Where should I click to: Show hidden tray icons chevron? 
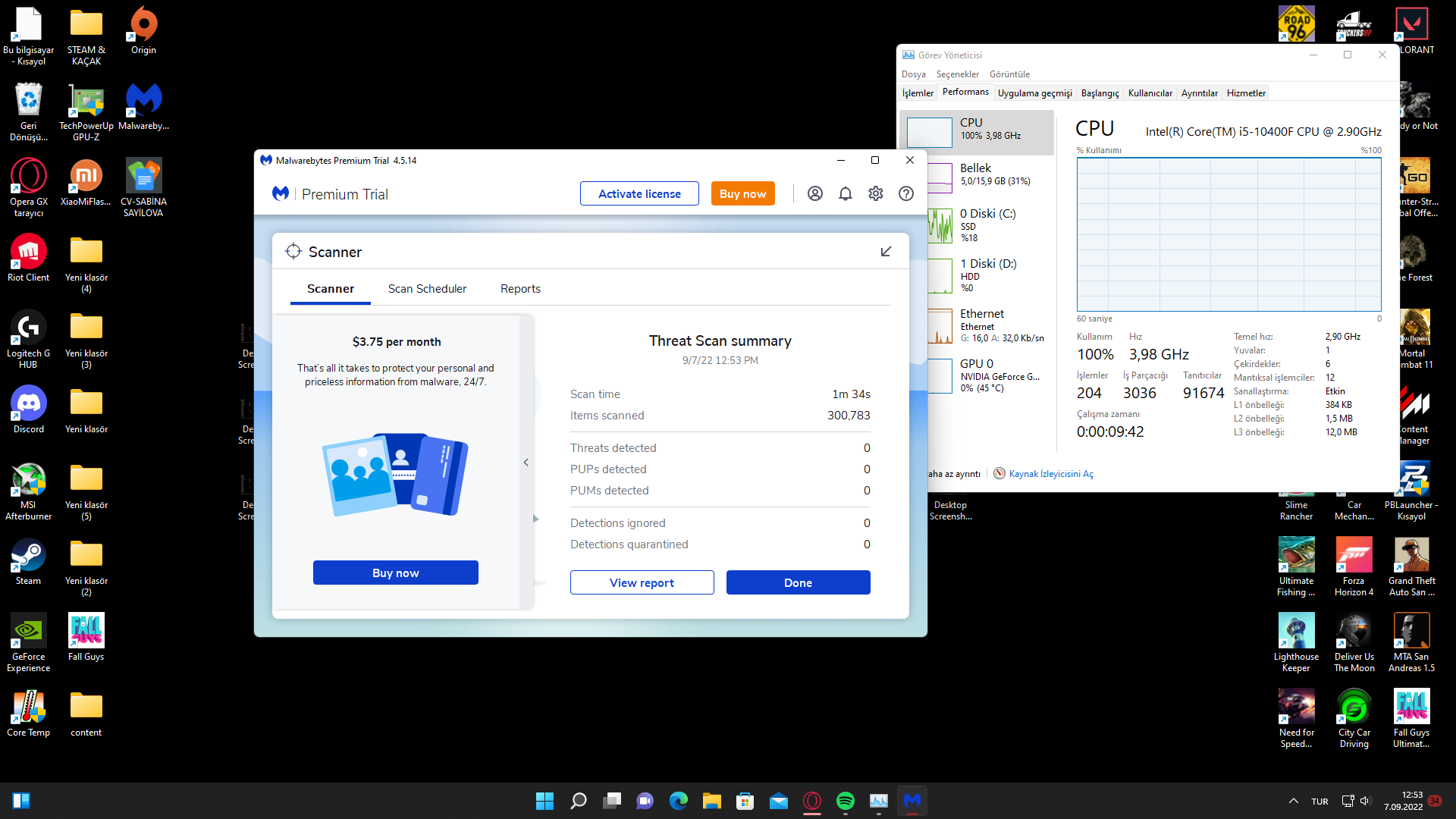point(1293,801)
